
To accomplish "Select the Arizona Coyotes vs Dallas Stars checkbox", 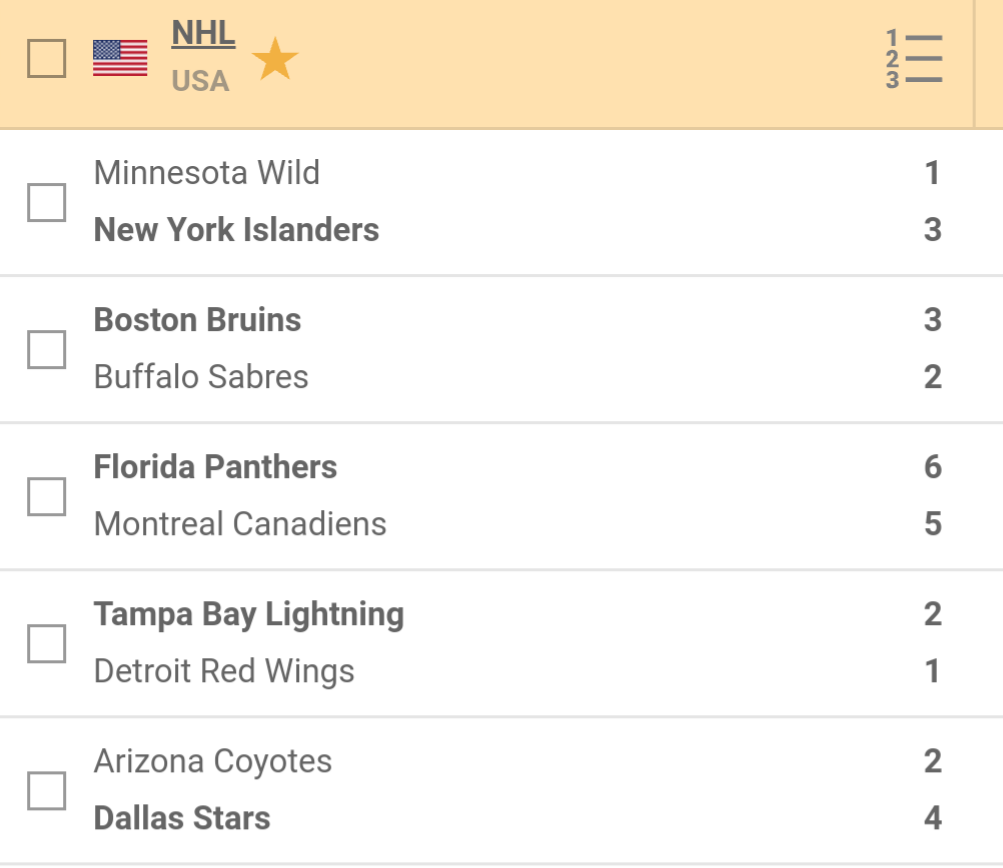I will (x=47, y=790).
